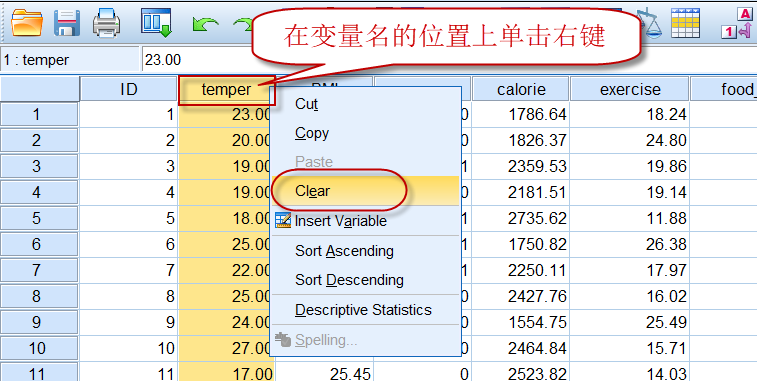757x381 pixels.
Task: Toggle Value Labels icon in toolbar
Action: (737, 23)
